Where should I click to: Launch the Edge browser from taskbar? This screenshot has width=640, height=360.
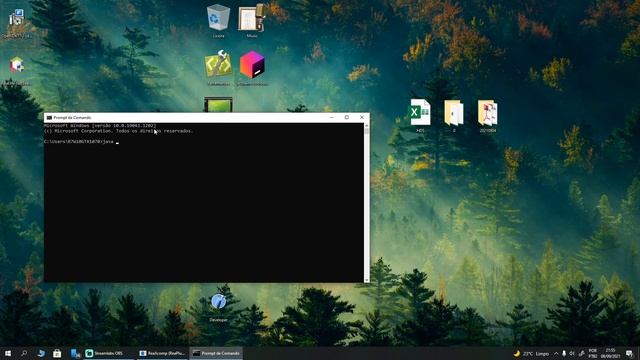[41, 353]
